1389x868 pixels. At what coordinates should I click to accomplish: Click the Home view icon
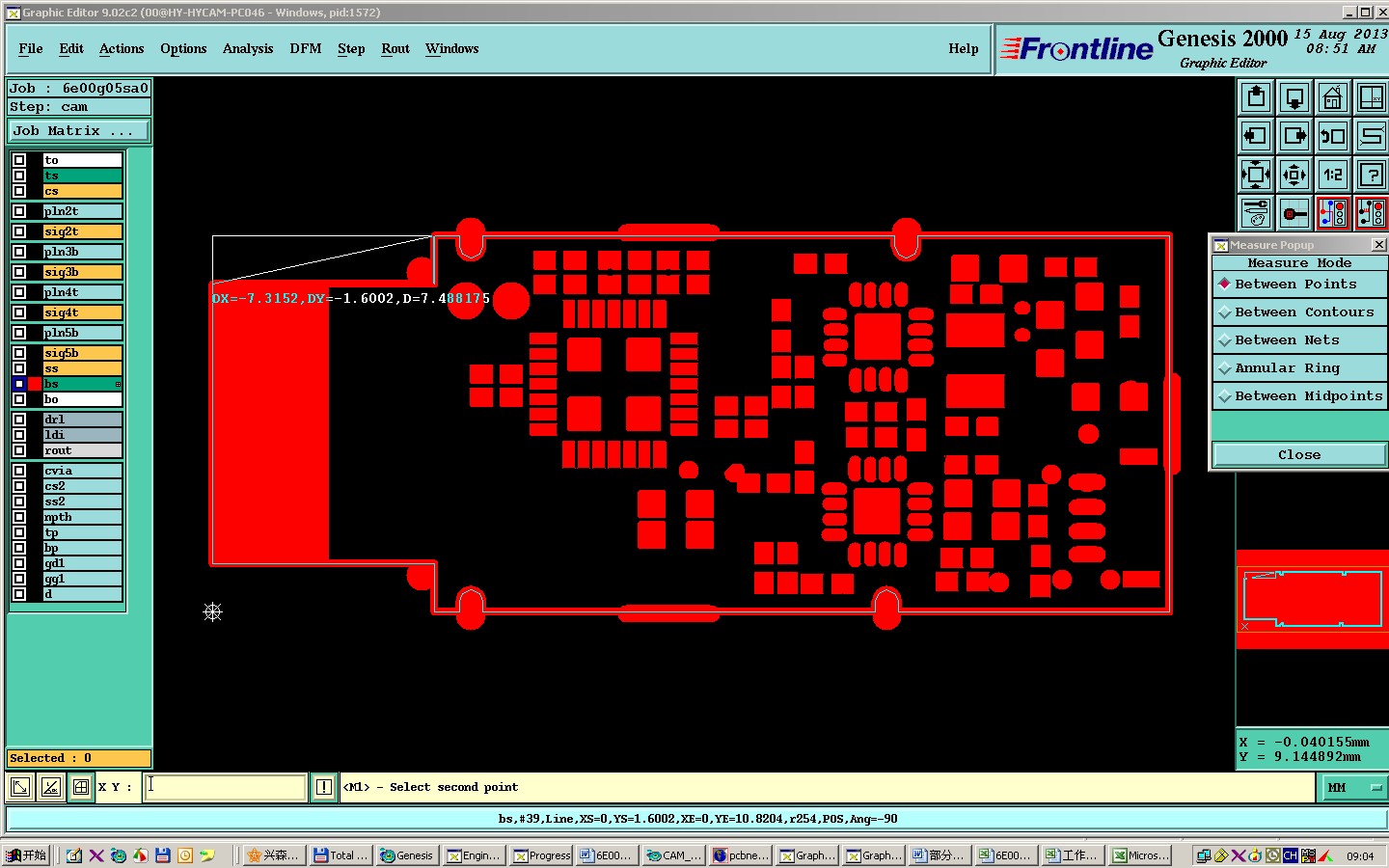pos(1333,97)
